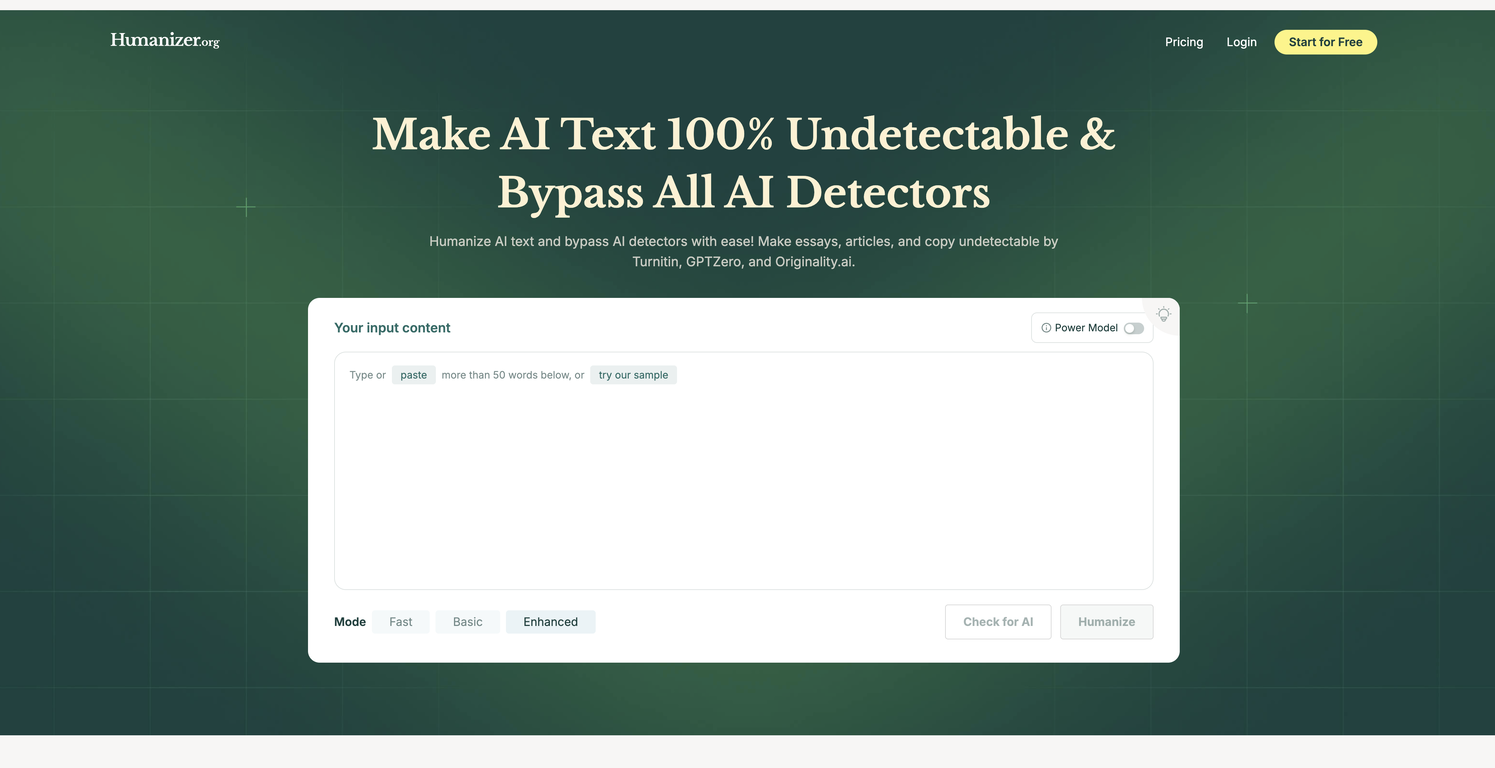Load text with try our sample
The width and height of the screenshot is (1495, 768).
click(x=633, y=375)
